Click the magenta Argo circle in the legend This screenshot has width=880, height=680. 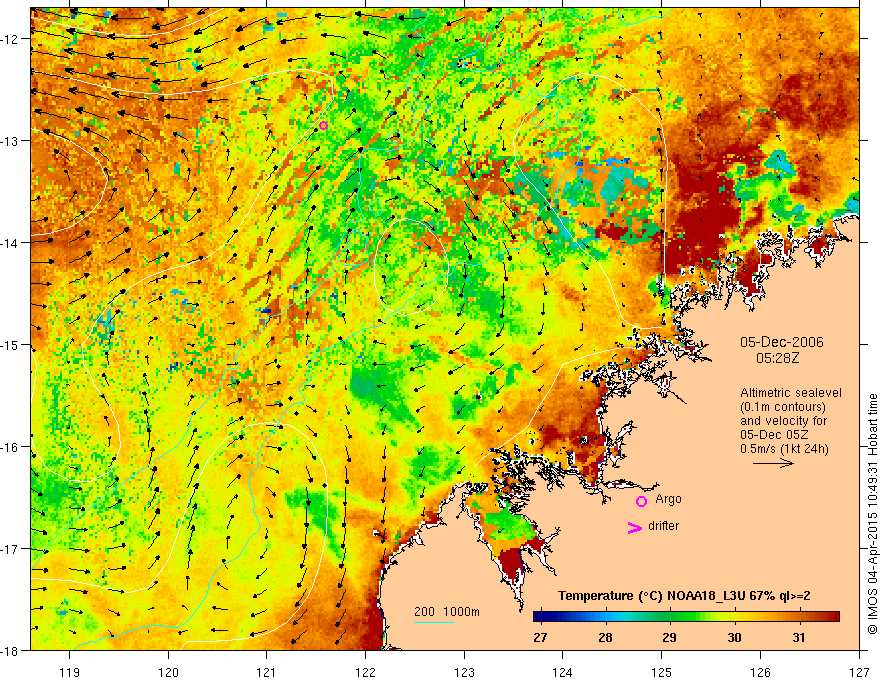641,502
